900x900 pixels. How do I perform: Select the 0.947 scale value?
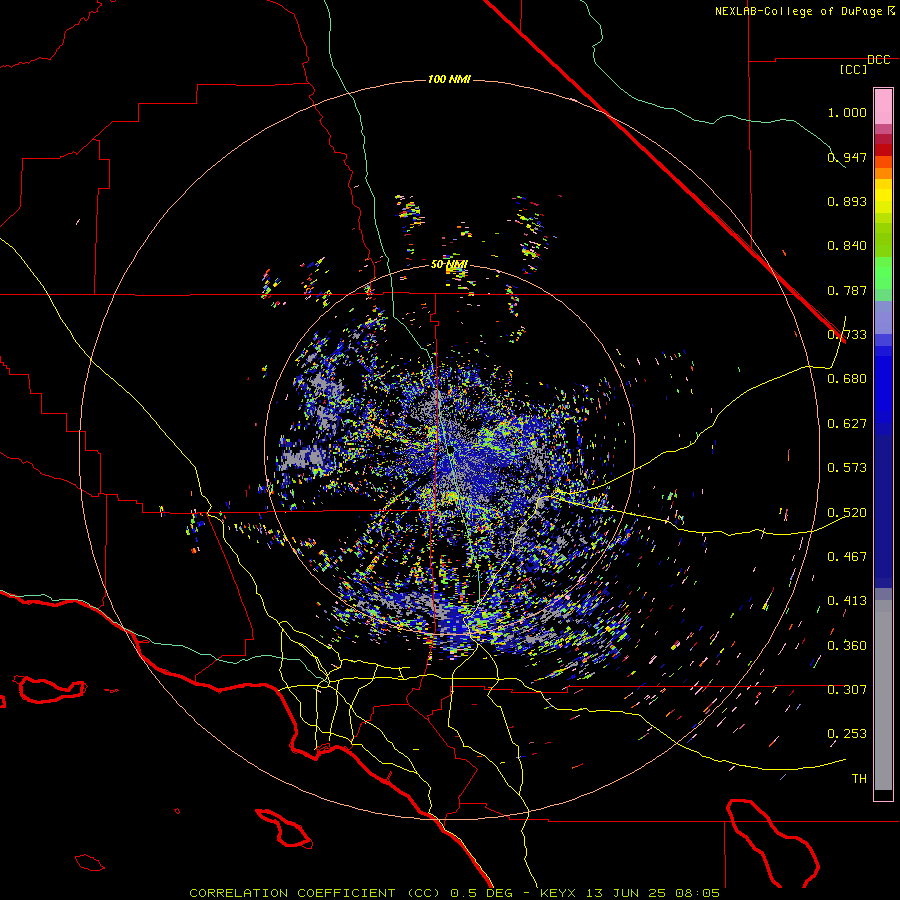[x=847, y=157]
